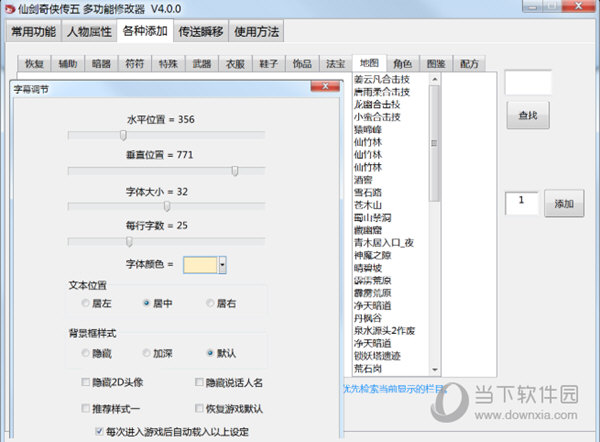Check the 恢复游戏默认 checkbox
This screenshot has height=442, width=600.
[x=199, y=408]
